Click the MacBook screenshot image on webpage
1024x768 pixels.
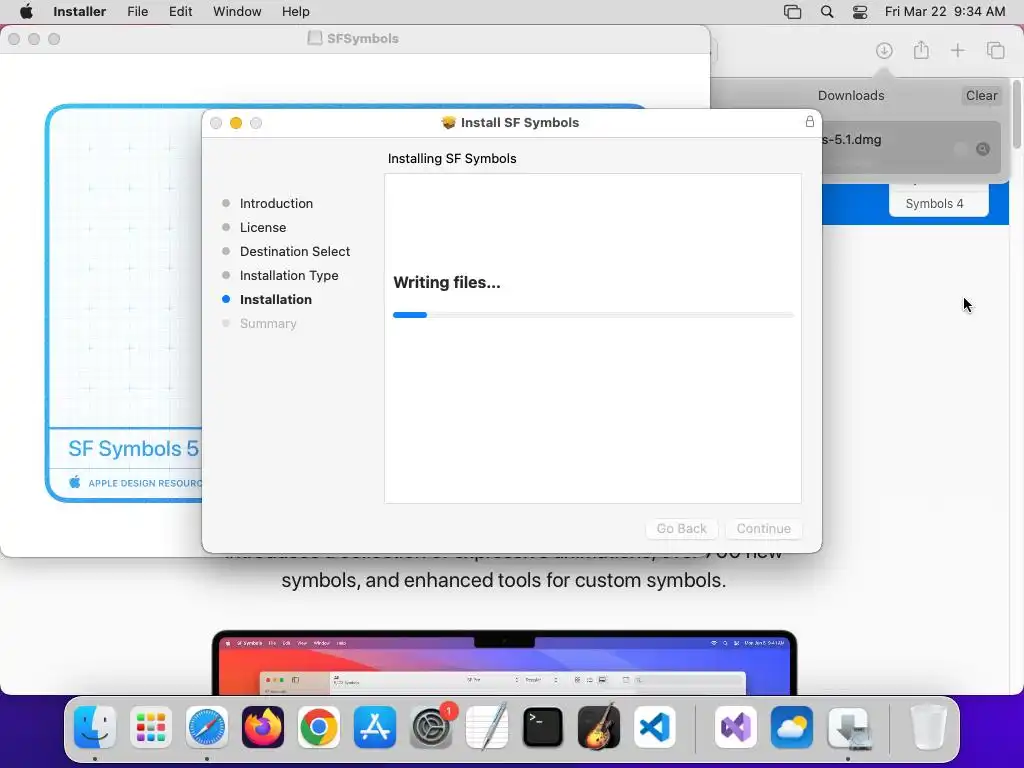(504, 662)
